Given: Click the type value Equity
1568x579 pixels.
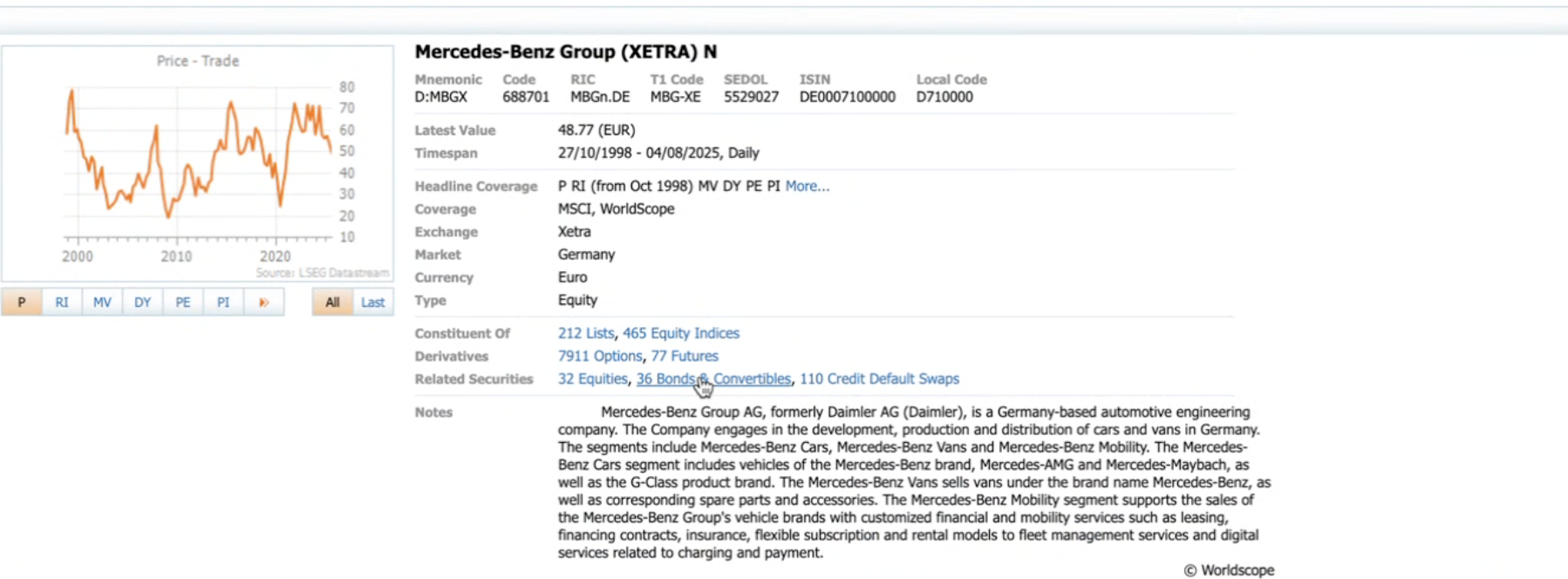Looking at the screenshot, I should [x=577, y=300].
